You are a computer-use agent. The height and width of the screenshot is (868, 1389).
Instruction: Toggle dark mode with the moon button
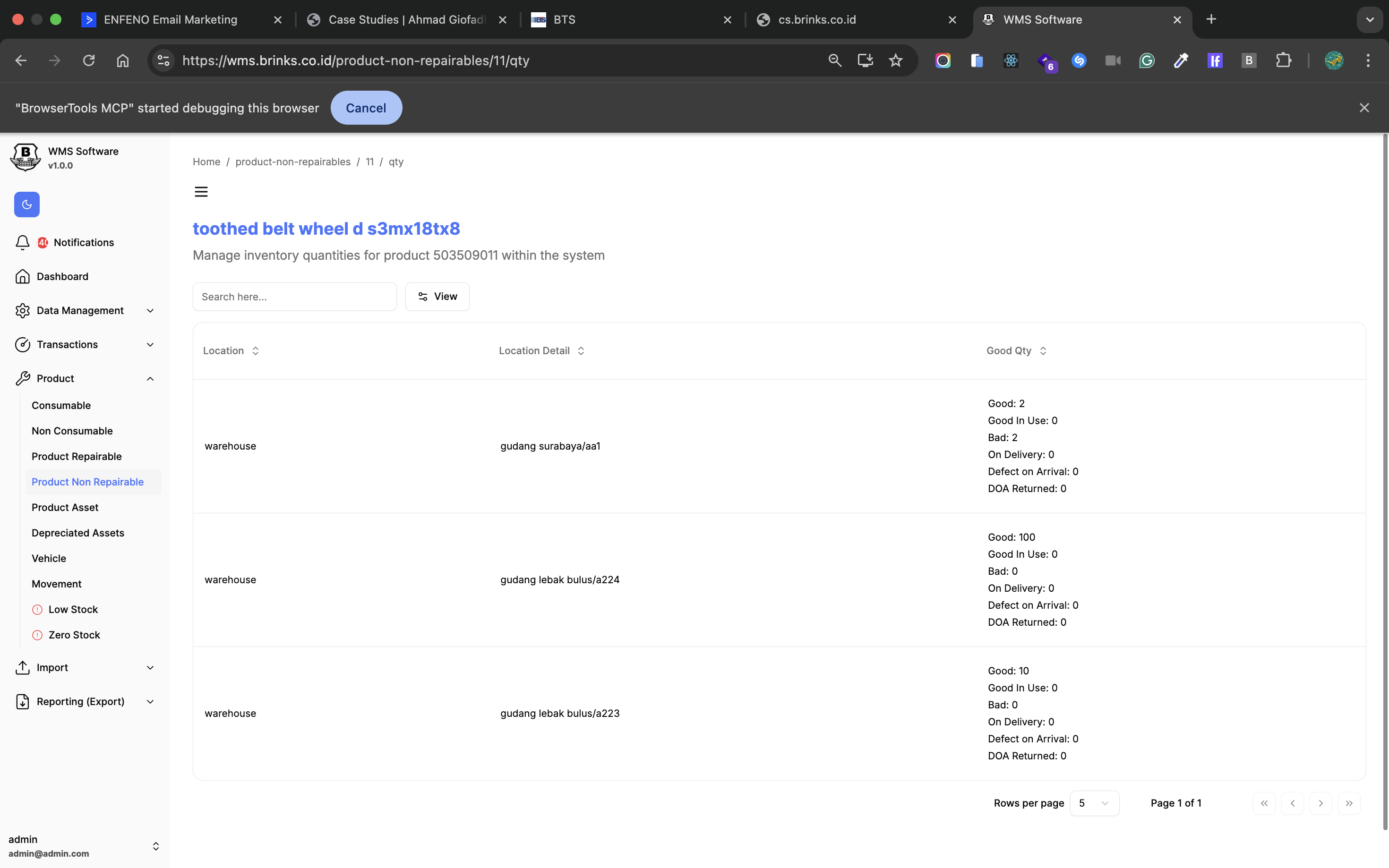26,204
